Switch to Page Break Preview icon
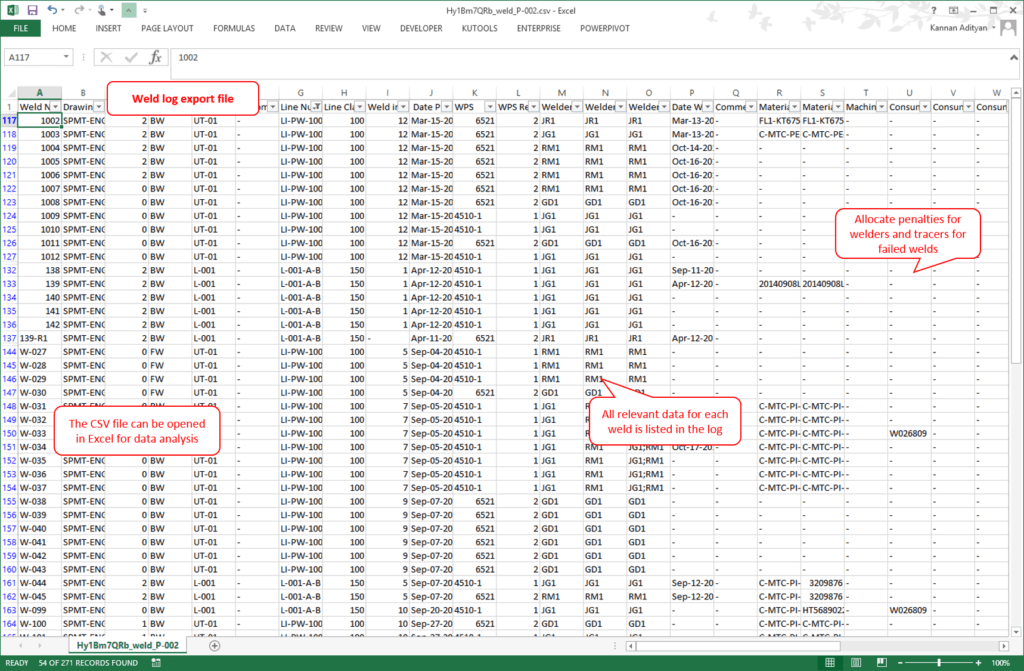1024x671 pixels. click(x=881, y=663)
